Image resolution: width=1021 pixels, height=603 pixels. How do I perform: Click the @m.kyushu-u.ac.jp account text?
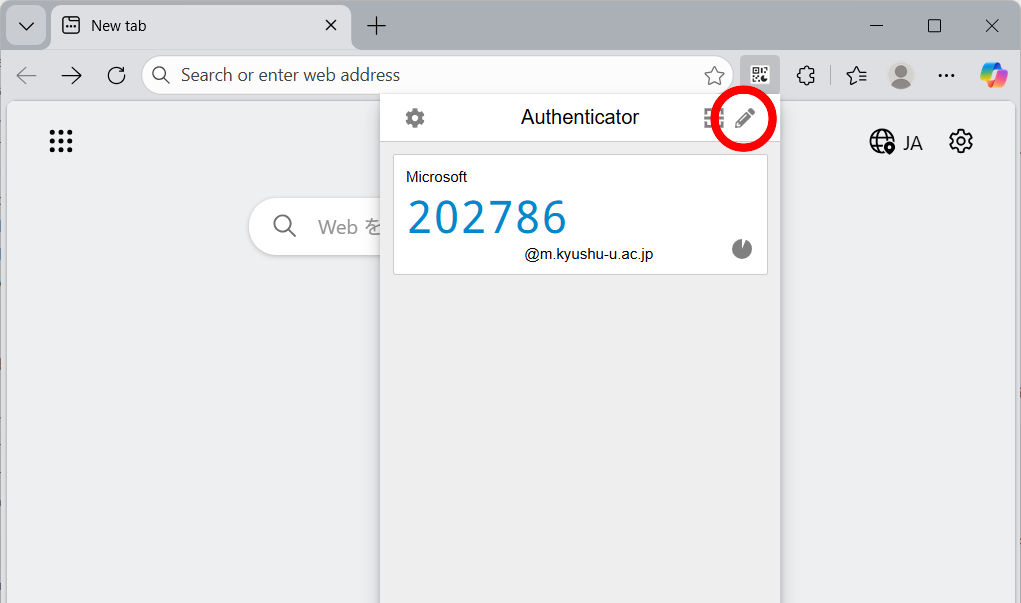click(589, 254)
